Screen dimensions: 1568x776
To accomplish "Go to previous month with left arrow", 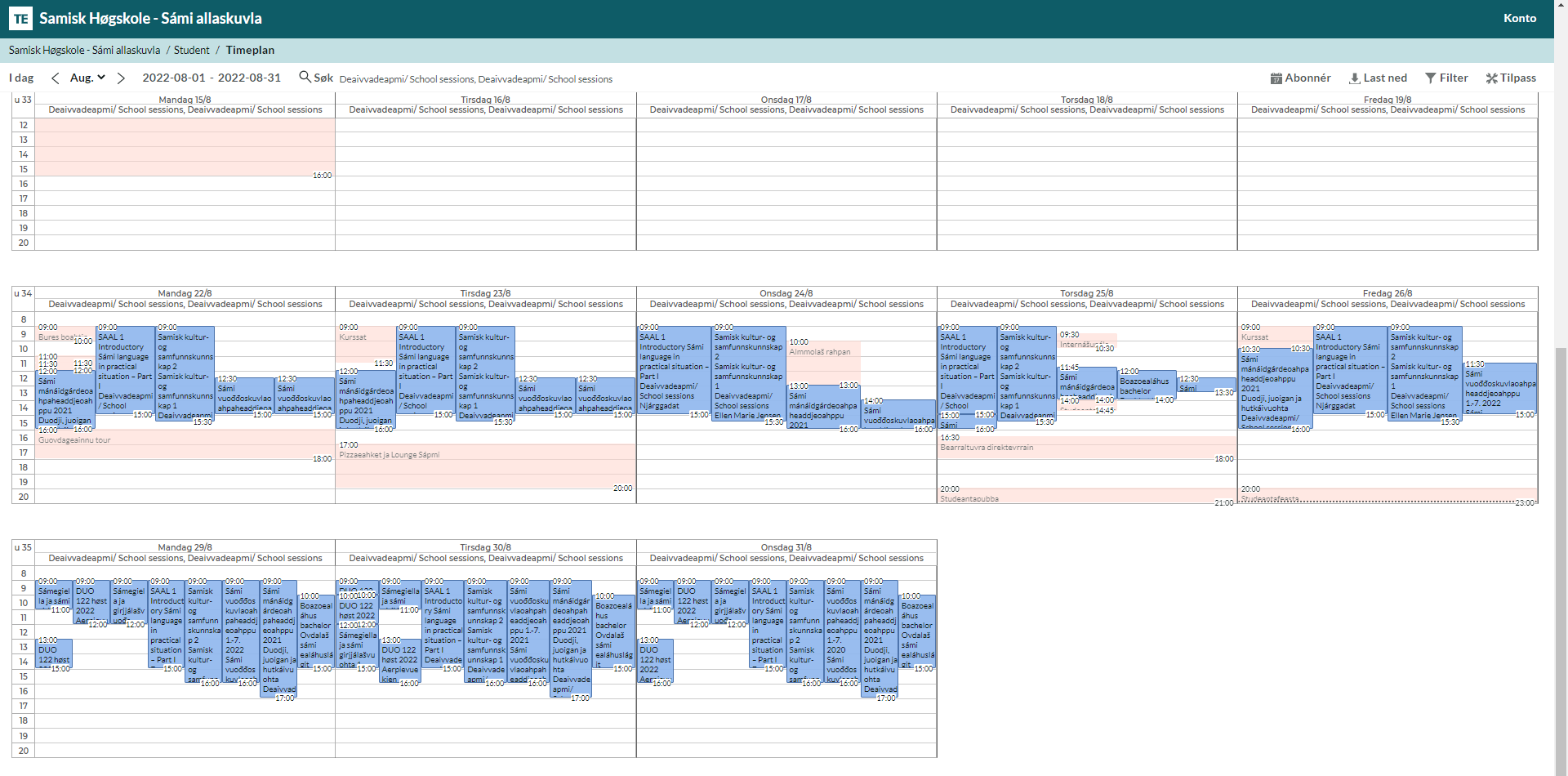I will 55,78.
